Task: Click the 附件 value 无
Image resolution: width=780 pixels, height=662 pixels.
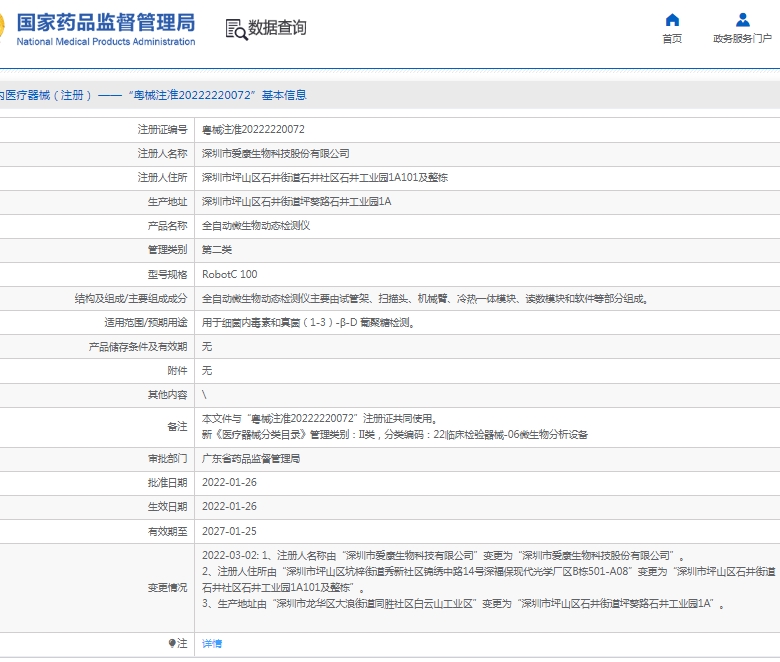Action: point(207,371)
